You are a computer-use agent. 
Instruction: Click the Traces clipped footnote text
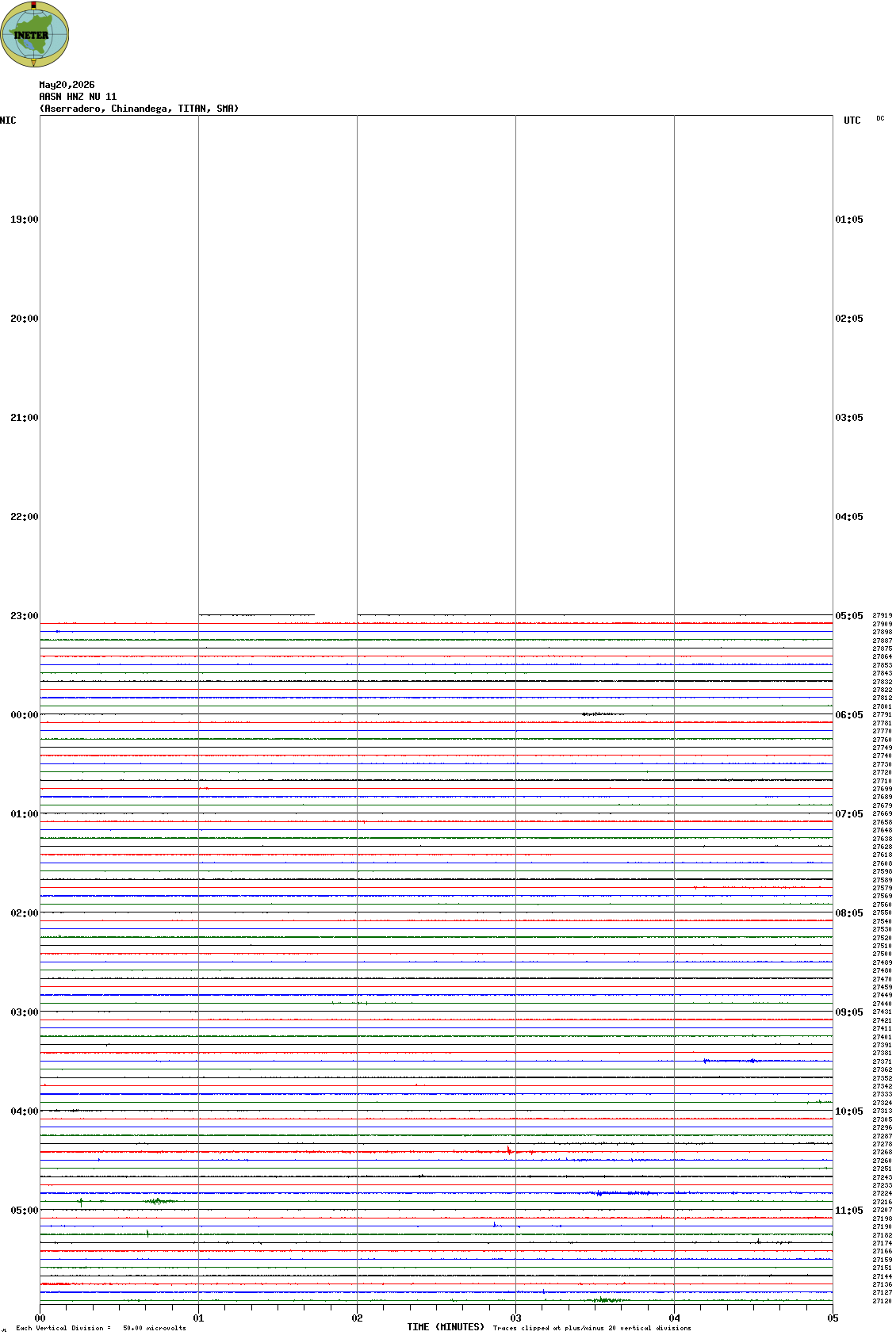(592, 1328)
